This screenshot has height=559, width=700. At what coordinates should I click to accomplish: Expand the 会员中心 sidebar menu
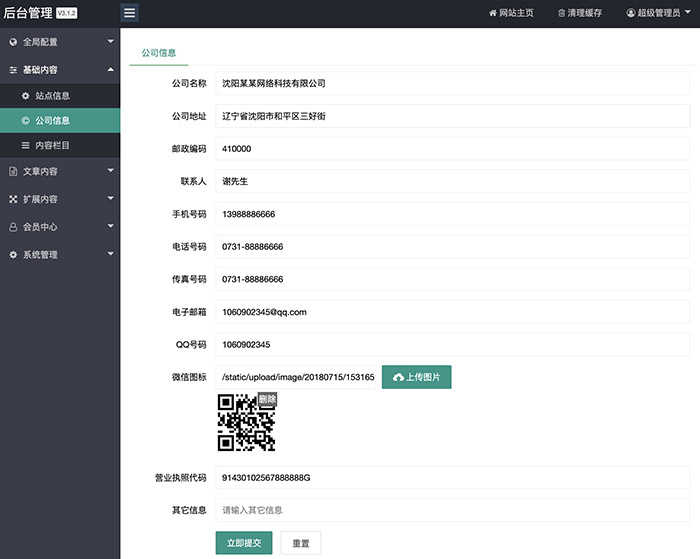point(60,227)
